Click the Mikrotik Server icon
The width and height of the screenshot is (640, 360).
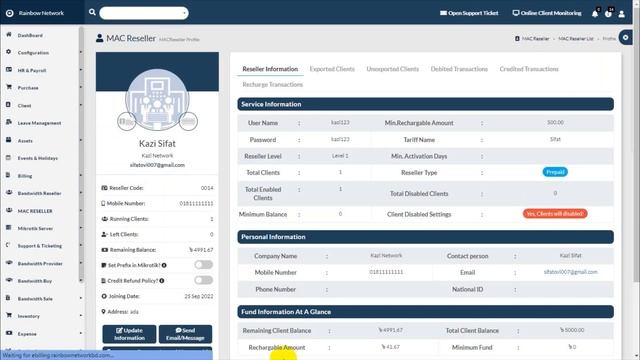pos(9,227)
